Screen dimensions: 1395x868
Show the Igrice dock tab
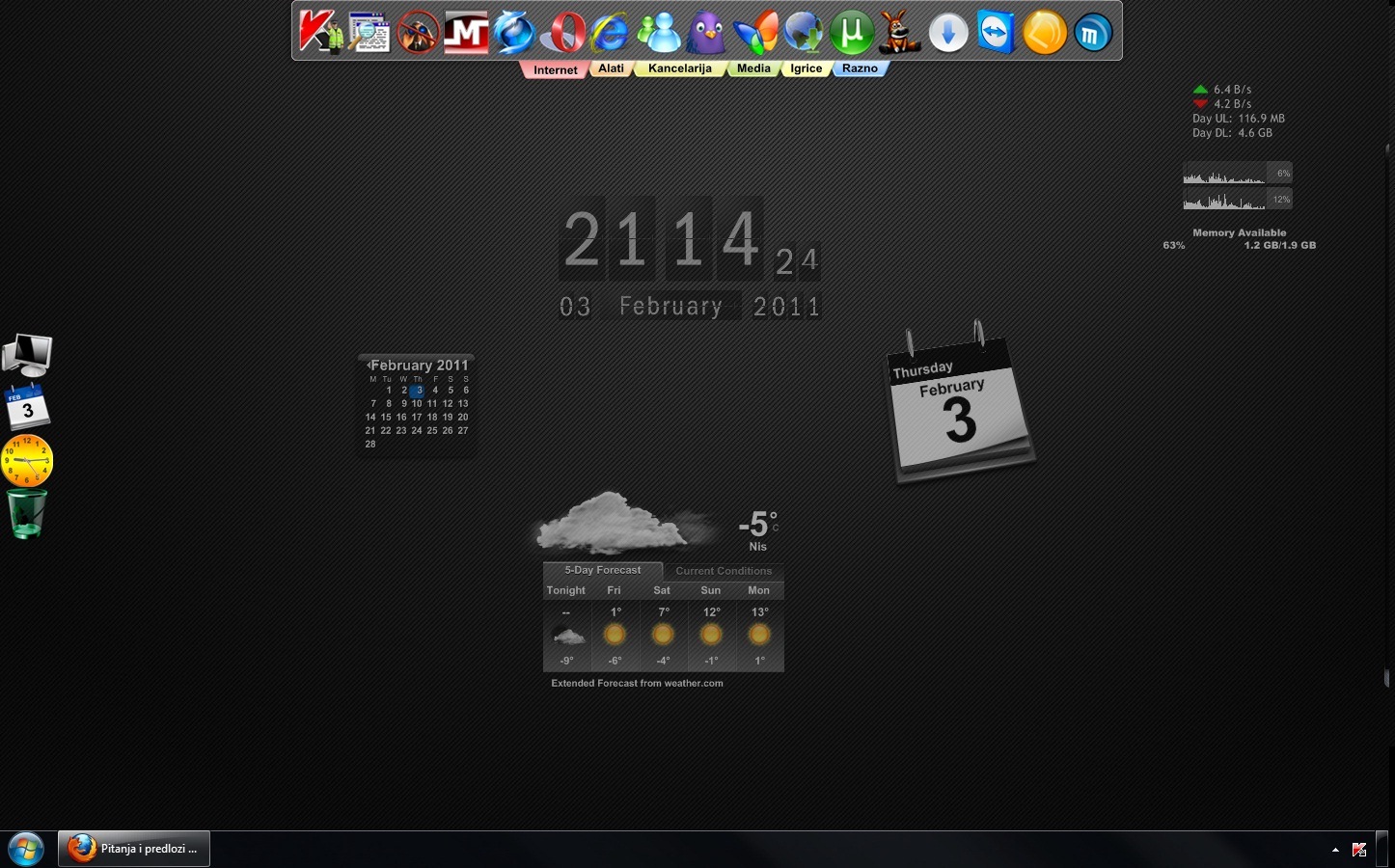click(807, 68)
